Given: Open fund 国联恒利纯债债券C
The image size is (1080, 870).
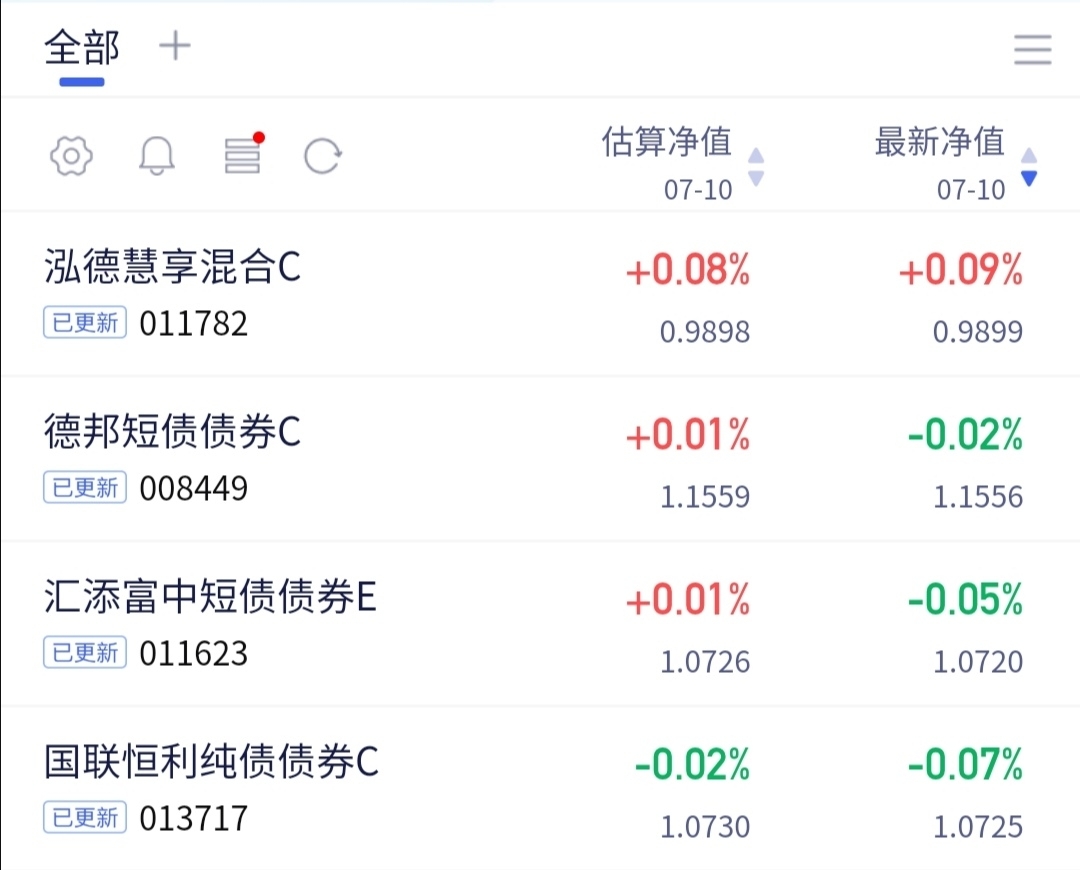Looking at the screenshot, I should 211,762.
